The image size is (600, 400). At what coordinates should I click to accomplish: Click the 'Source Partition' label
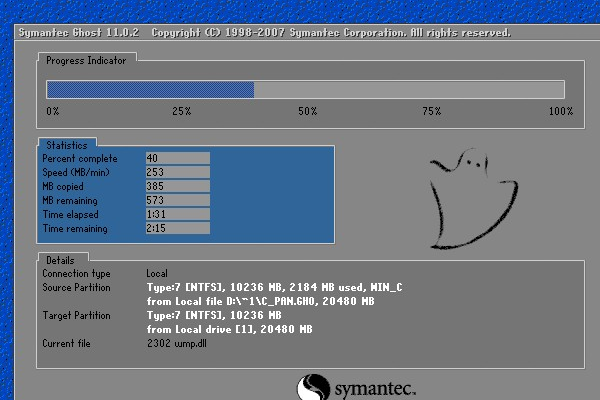(x=76, y=287)
